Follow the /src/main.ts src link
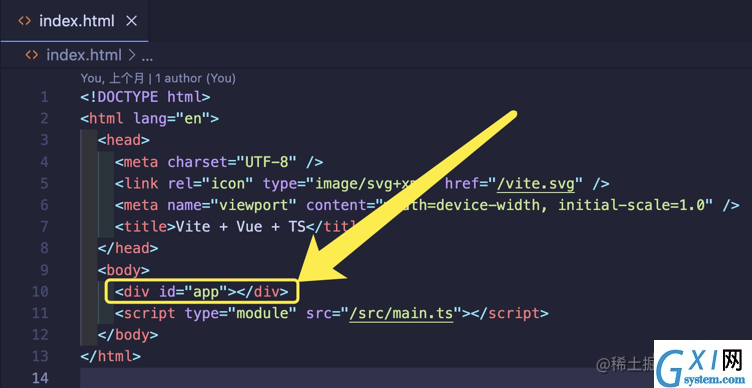 [401, 313]
